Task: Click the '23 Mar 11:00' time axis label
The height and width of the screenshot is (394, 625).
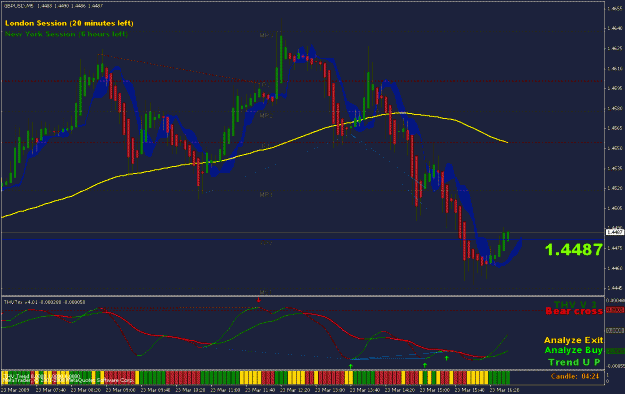Action: [225, 390]
